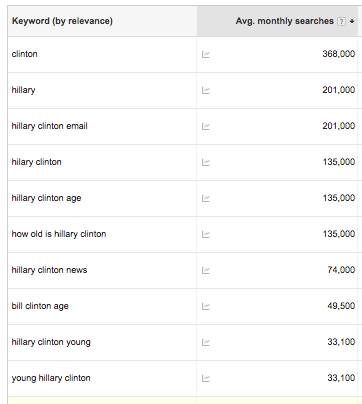Select how old is hillary clinton keyword
This screenshot has height=404, width=362.
click(x=59, y=234)
